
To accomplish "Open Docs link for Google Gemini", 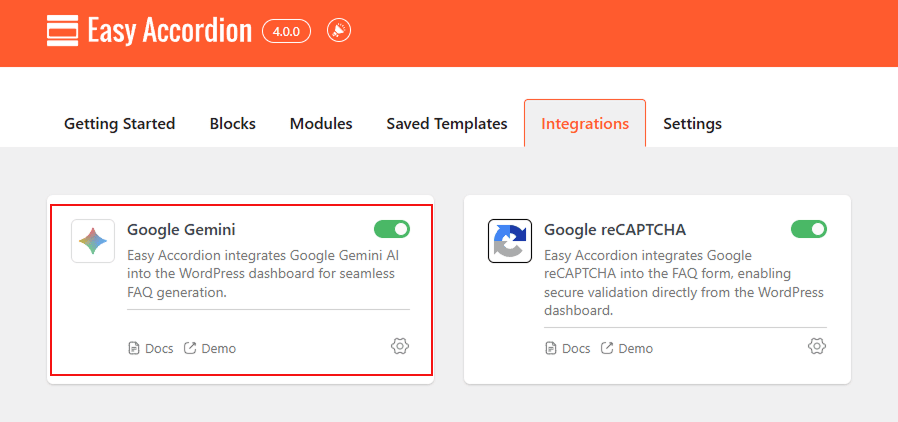I will point(151,349).
